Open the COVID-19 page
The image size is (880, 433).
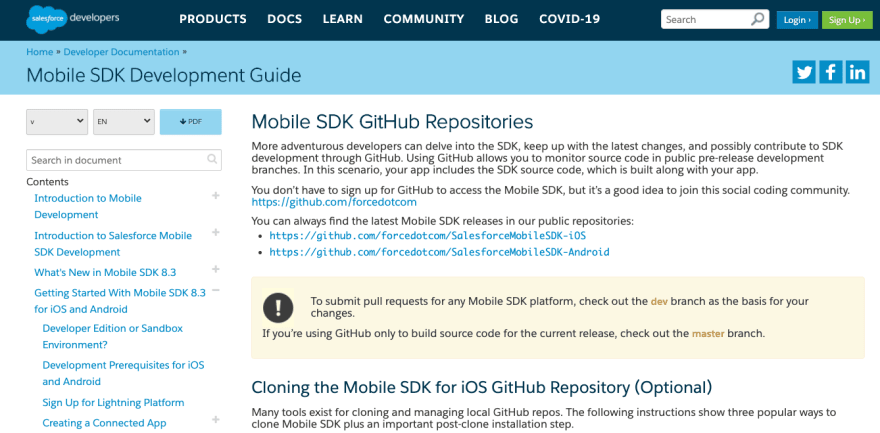click(x=570, y=19)
